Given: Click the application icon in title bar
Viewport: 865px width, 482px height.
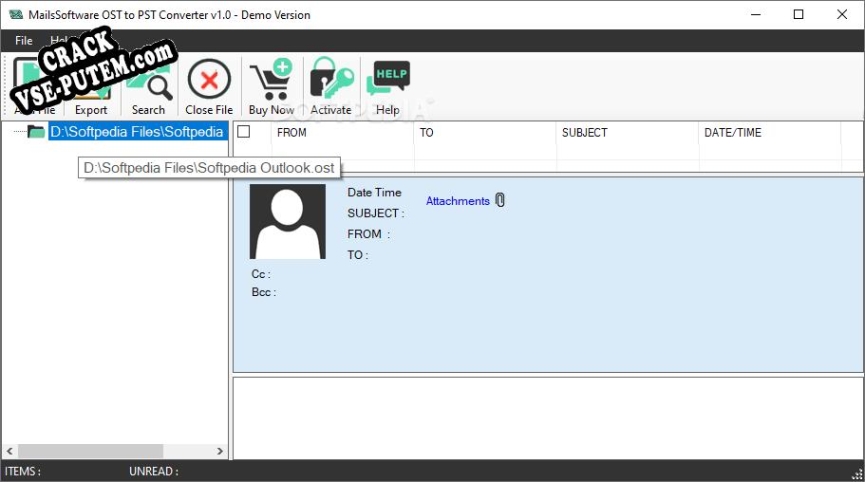Looking at the screenshot, I should point(16,14).
